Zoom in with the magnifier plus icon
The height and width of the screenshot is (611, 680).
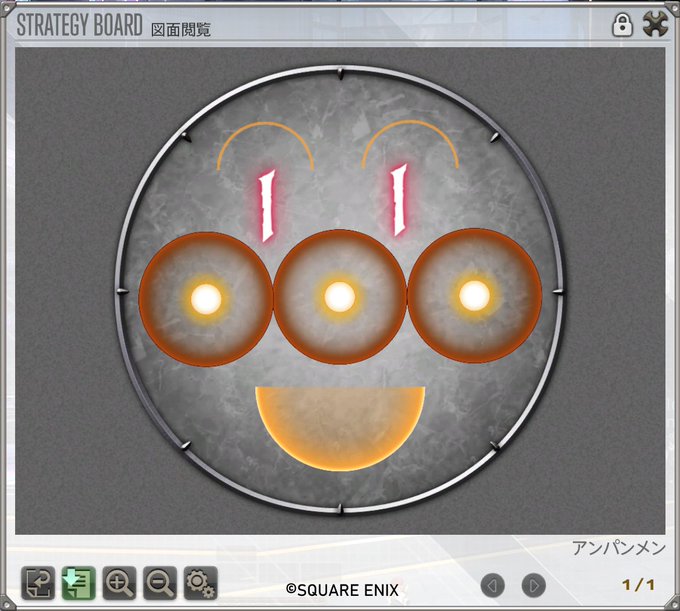click(x=119, y=583)
